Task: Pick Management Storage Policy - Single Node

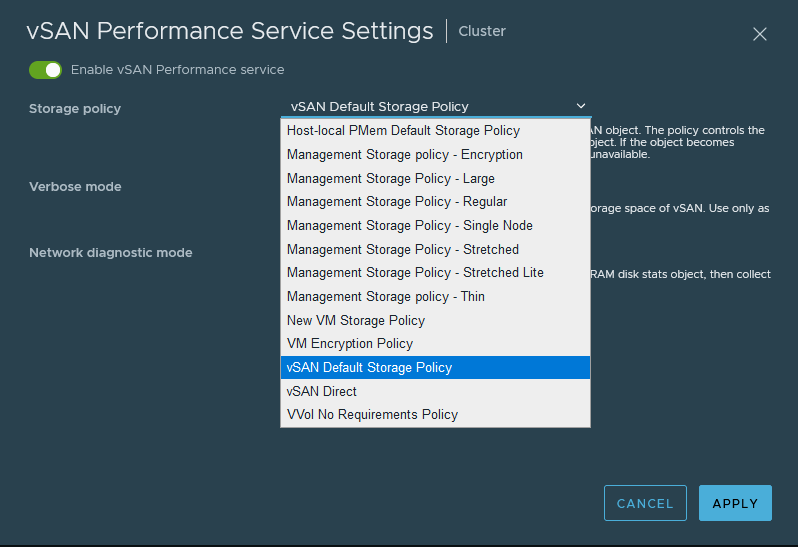Action: (x=435, y=225)
